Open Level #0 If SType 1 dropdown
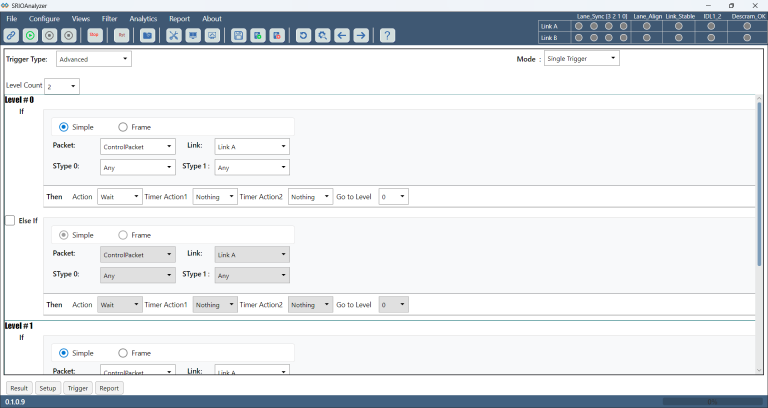This screenshot has width=768, height=408. [252, 168]
